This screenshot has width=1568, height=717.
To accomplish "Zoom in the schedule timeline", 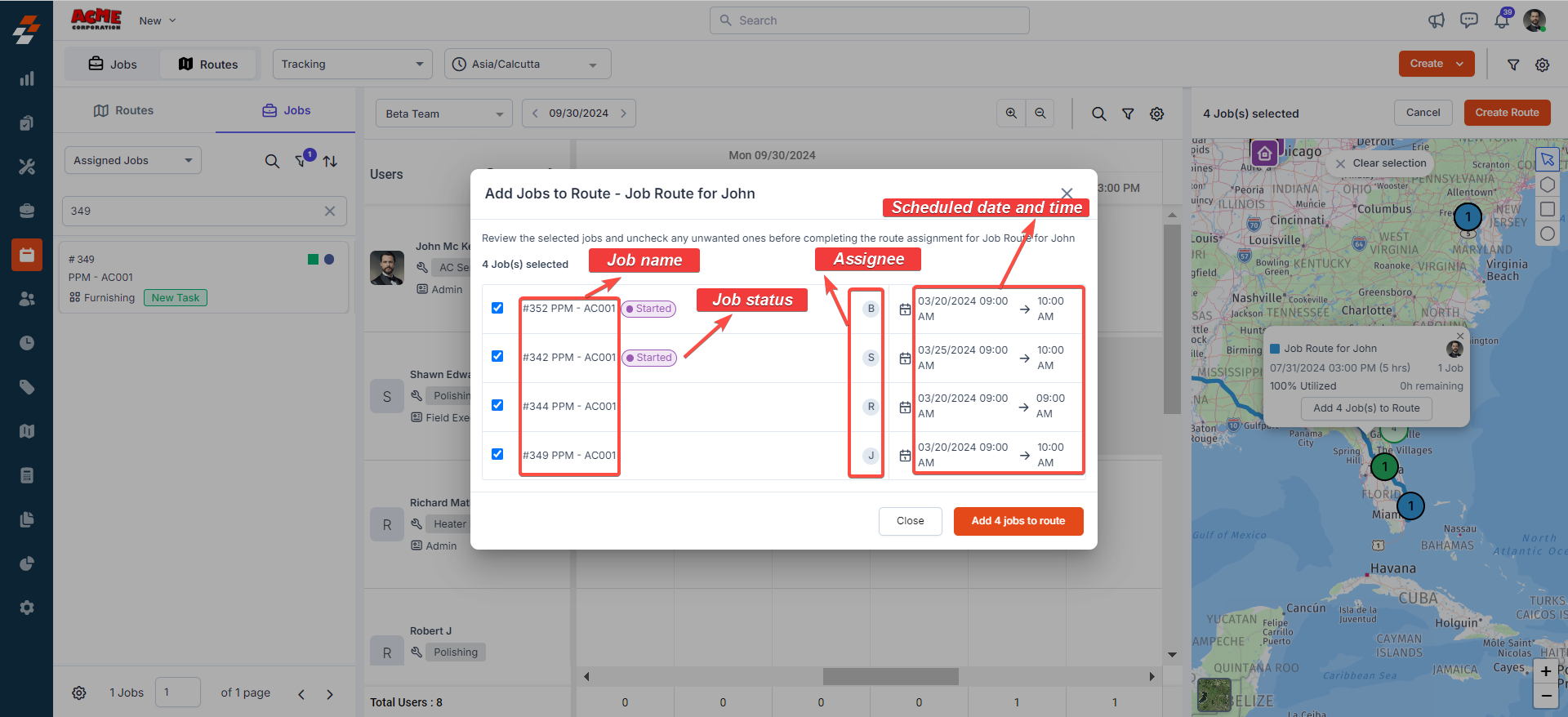I will tap(1011, 114).
